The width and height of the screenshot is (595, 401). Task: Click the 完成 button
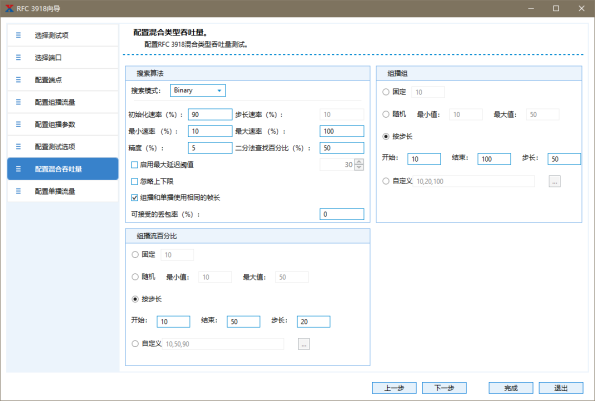pyautogui.click(x=511, y=388)
